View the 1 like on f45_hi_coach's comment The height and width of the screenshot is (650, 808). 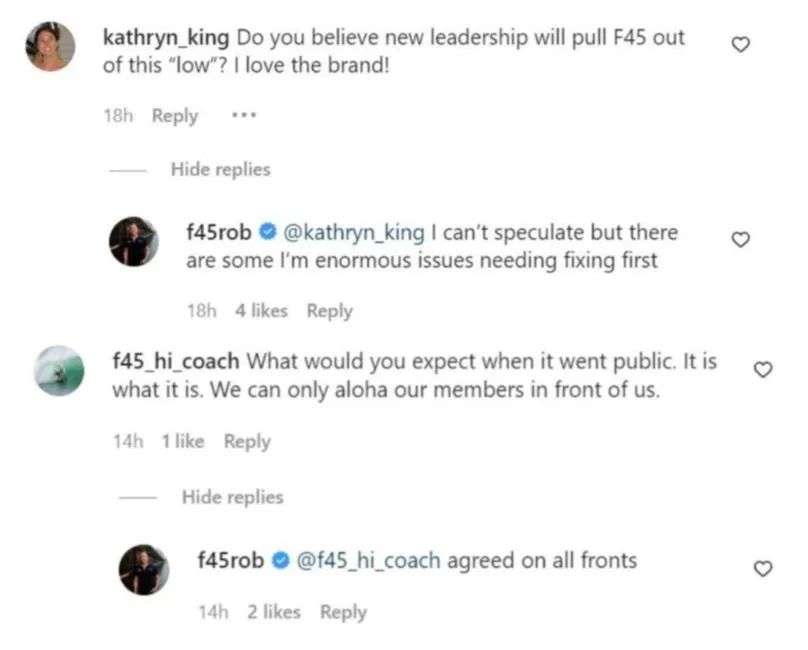pyautogui.click(x=182, y=441)
